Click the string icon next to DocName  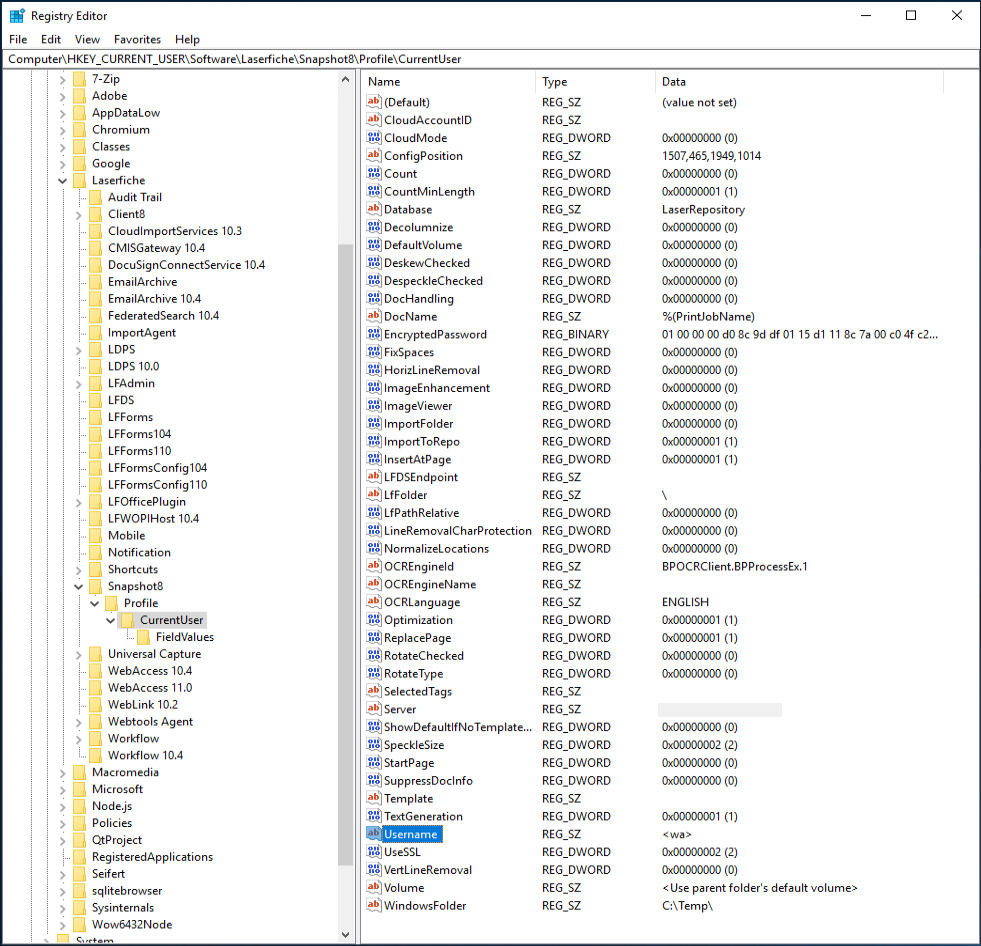pyautogui.click(x=374, y=316)
